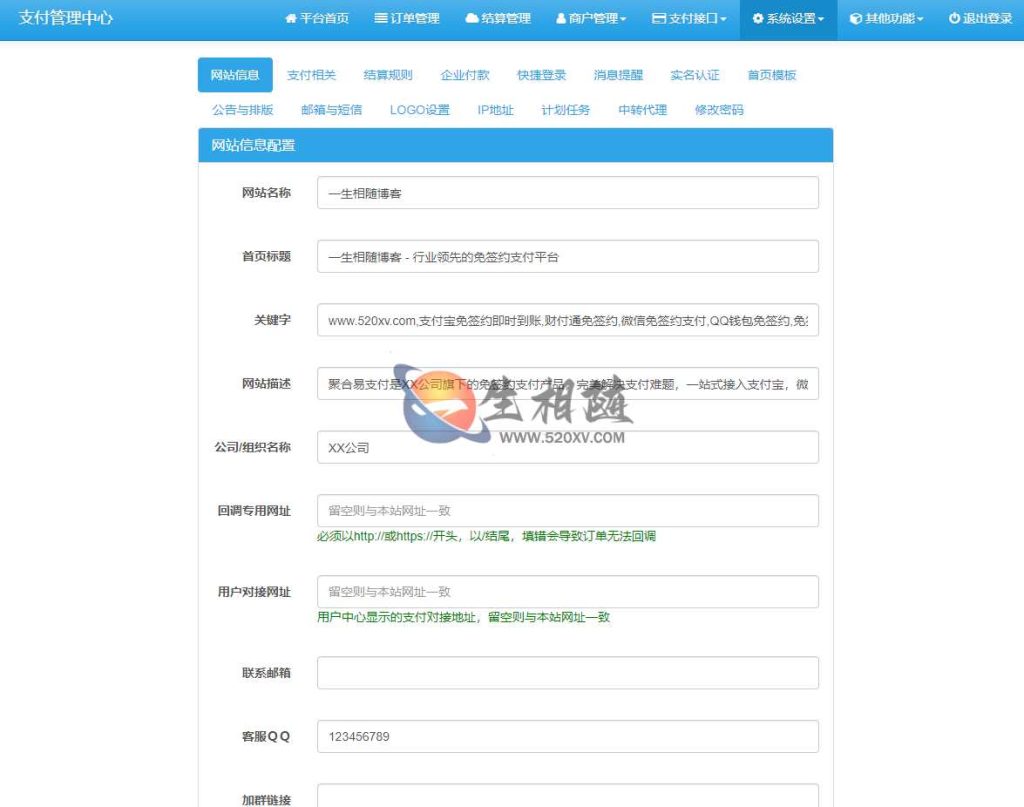Screen dimensions: 1024x807
Task: Expand the 商户管理 dropdown menu
Action: pos(595,17)
